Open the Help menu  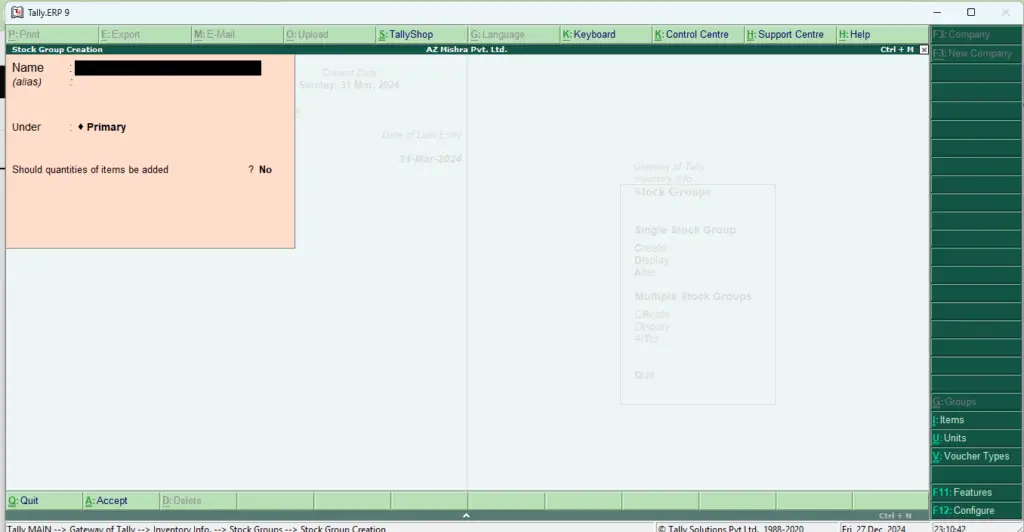click(x=882, y=35)
